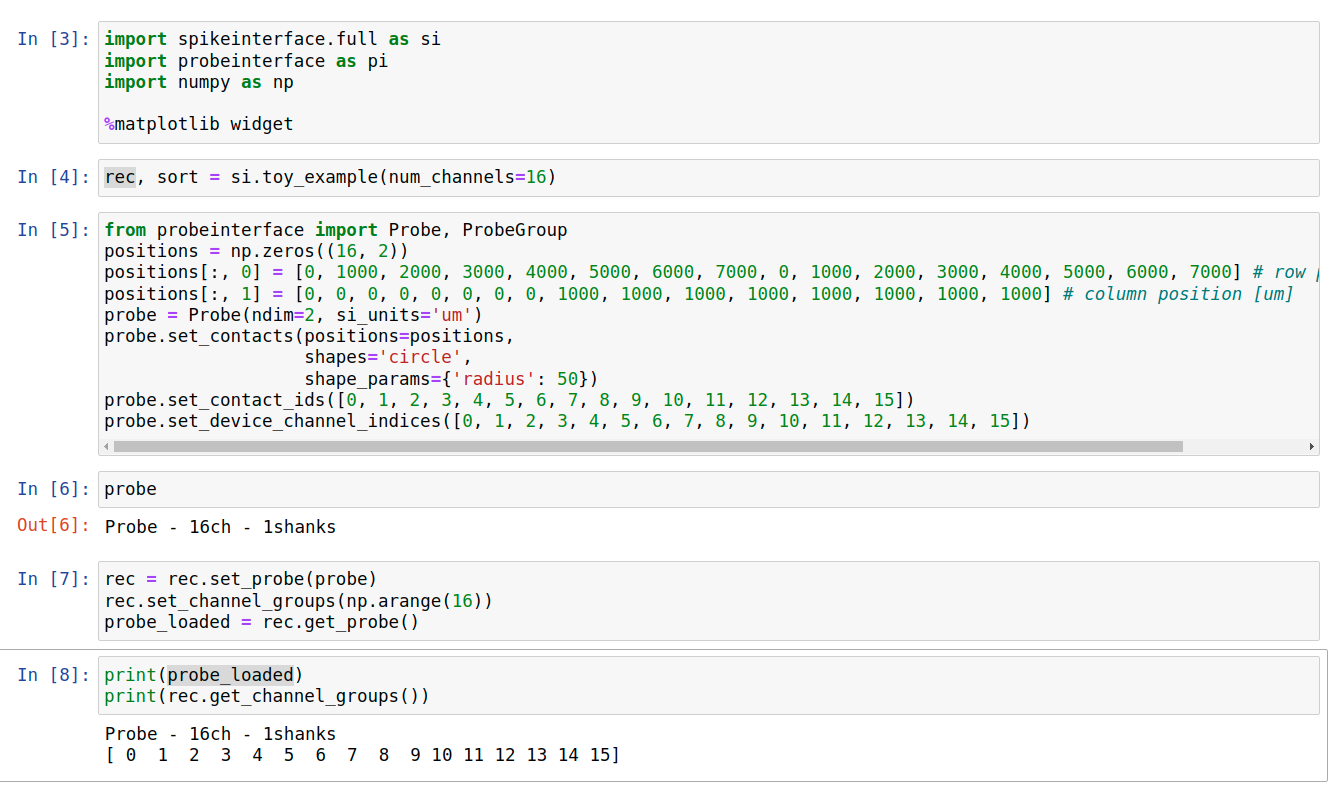The width and height of the screenshot is (1339, 796).
Task: Click the right scroll arrow in cell 5
Action: (x=1312, y=447)
